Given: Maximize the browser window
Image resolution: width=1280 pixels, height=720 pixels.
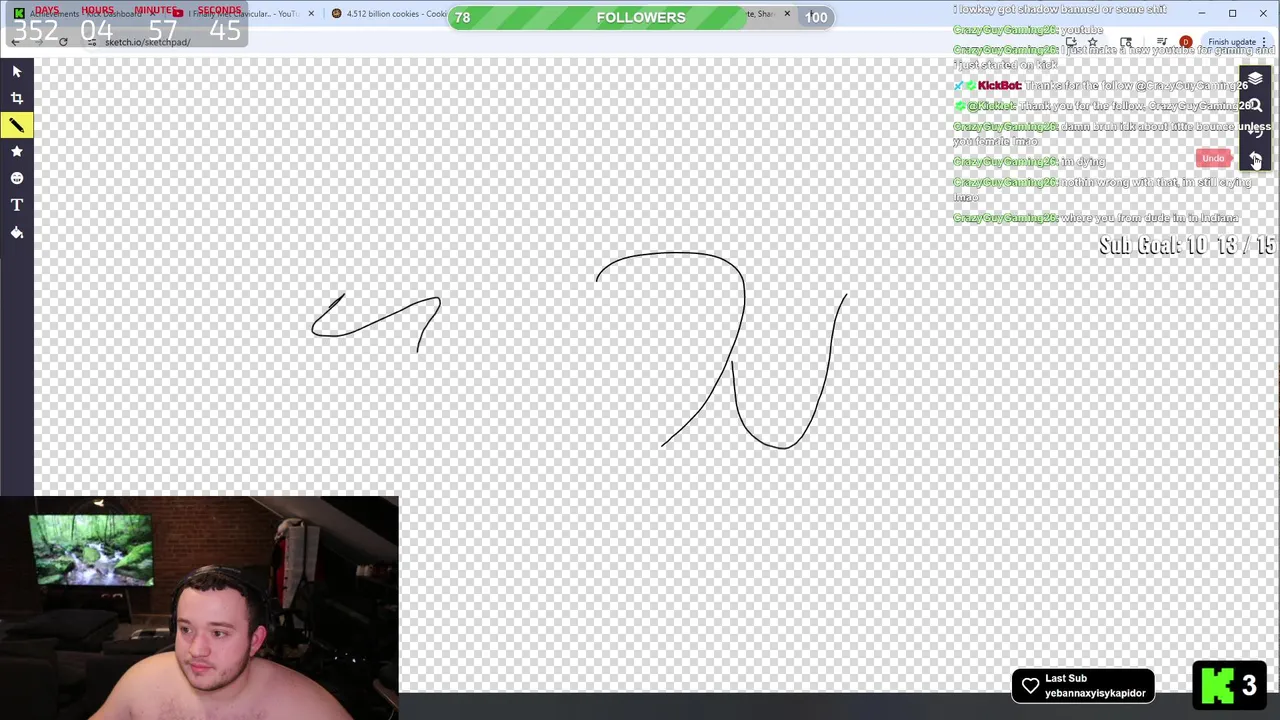Looking at the screenshot, I should (1233, 13).
